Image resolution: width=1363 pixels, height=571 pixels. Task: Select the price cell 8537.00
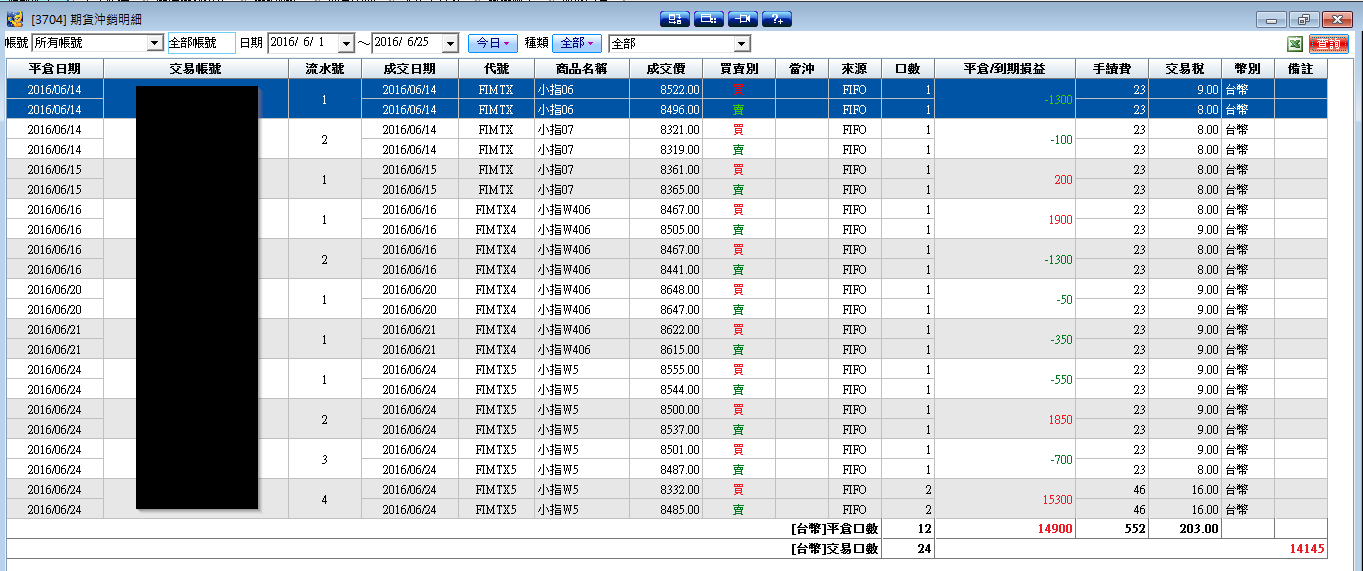667,429
